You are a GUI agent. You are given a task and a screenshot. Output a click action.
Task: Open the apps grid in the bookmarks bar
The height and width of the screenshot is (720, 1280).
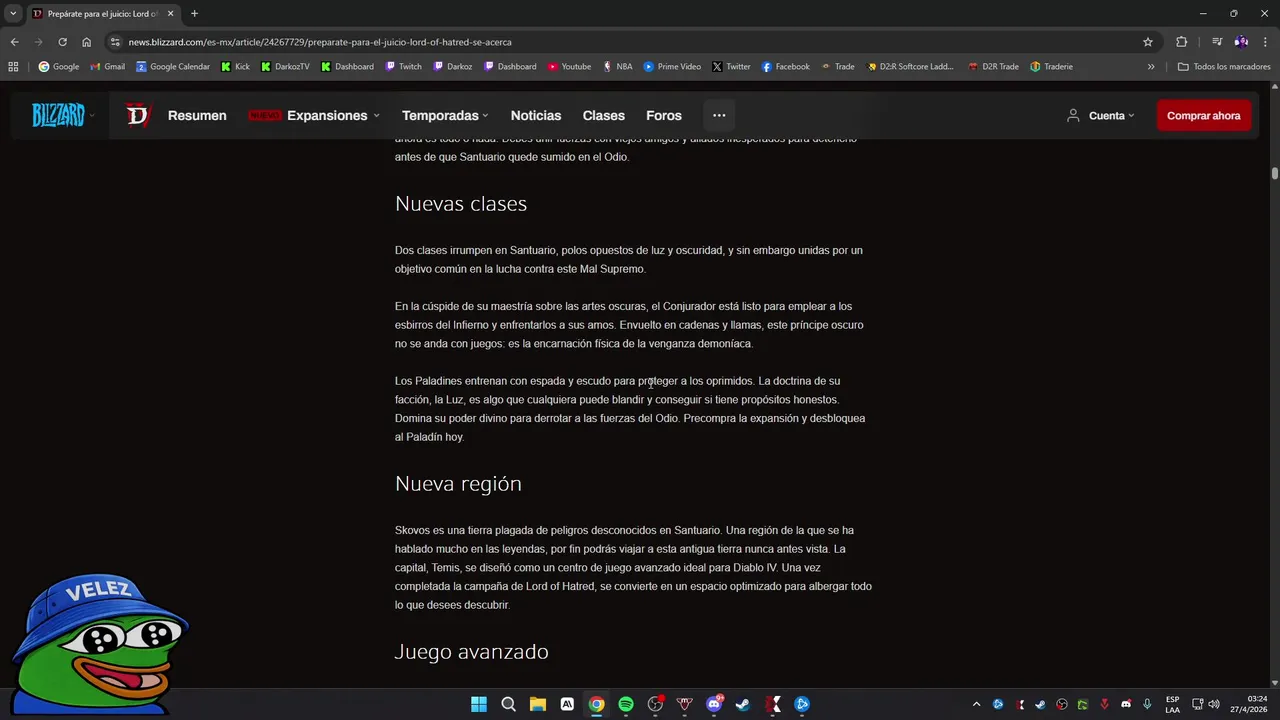13,67
